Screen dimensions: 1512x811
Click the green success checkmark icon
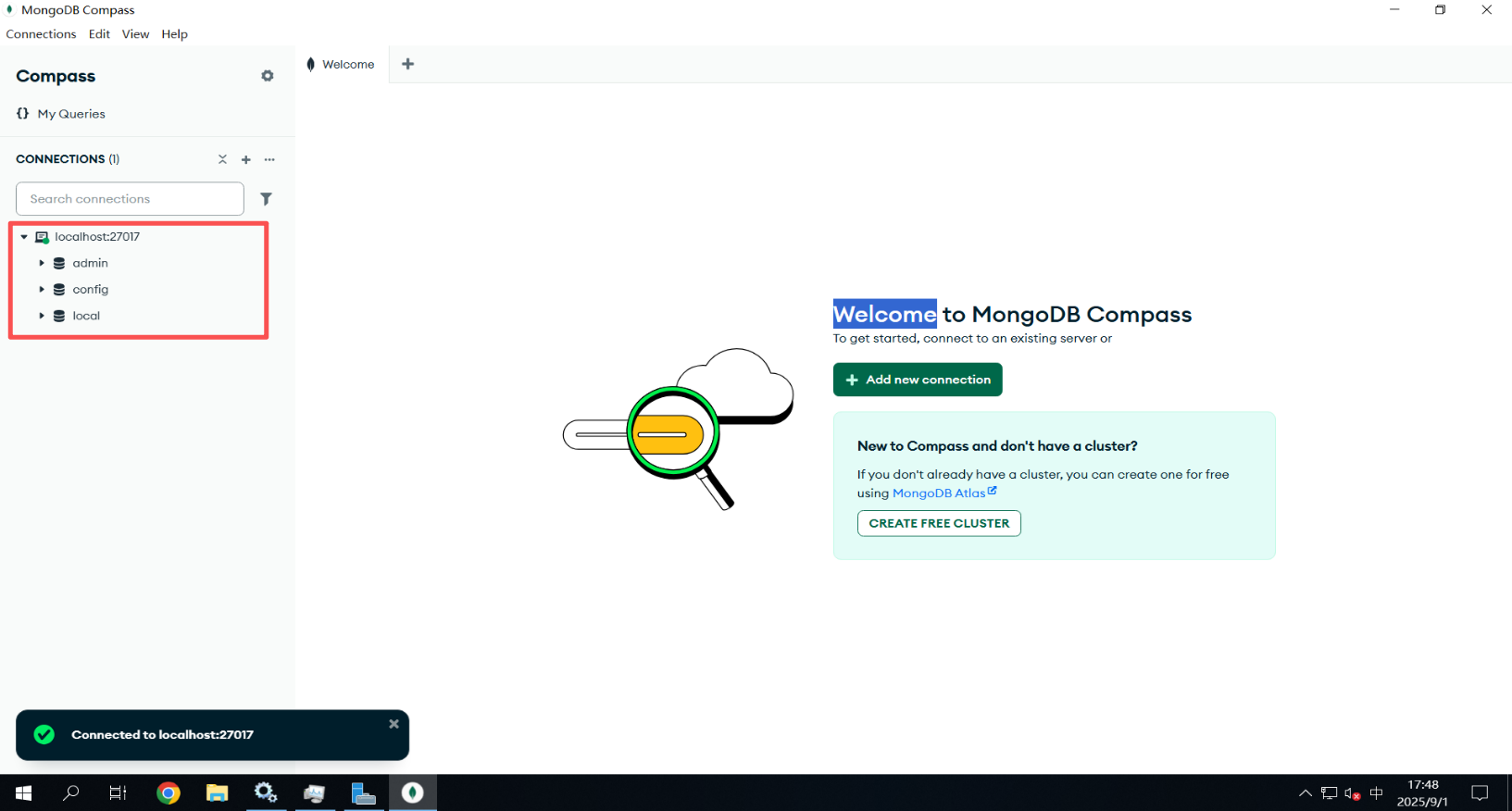(x=44, y=734)
